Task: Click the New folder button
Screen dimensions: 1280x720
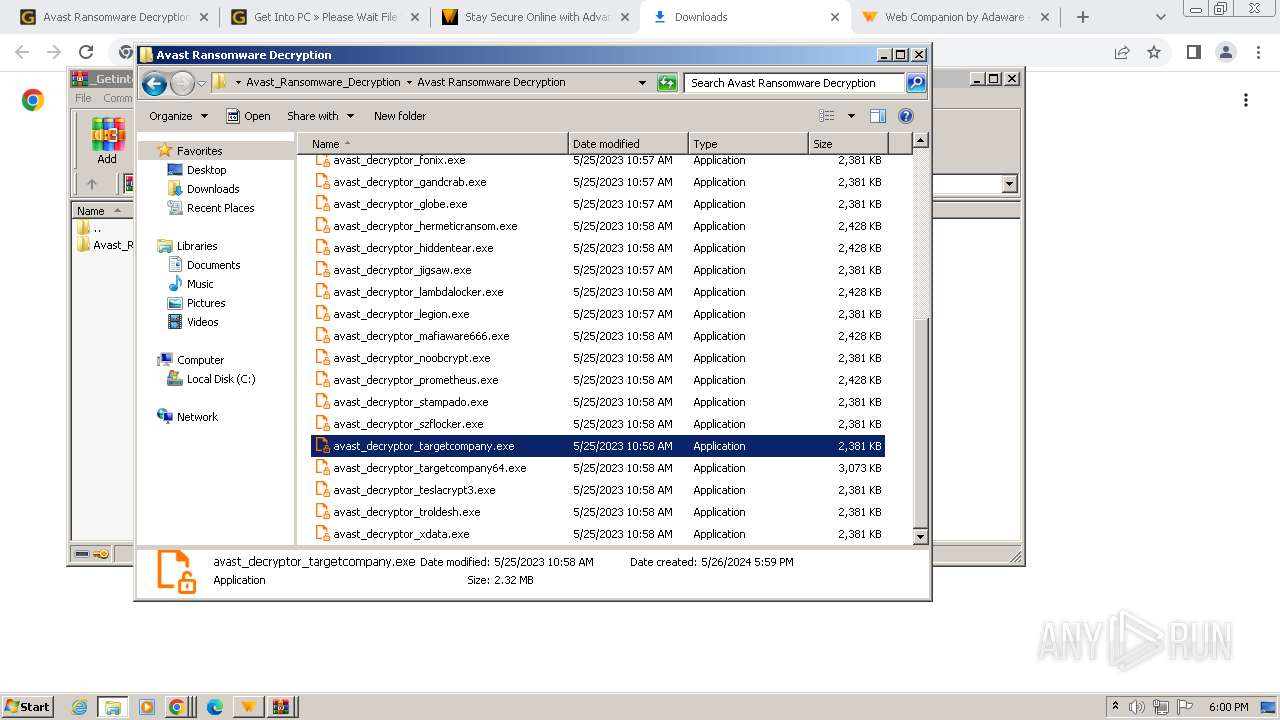Action: (400, 116)
